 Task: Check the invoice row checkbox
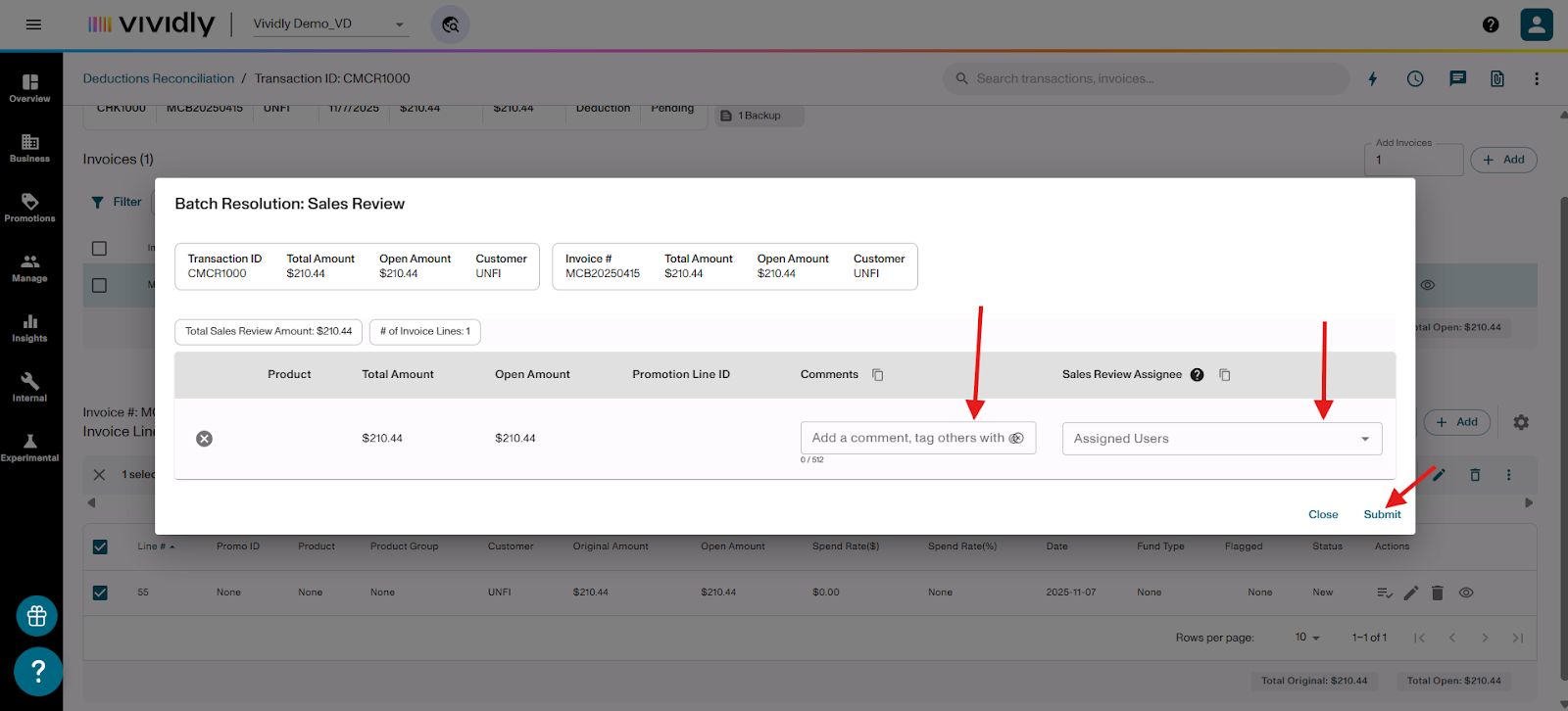(x=99, y=285)
